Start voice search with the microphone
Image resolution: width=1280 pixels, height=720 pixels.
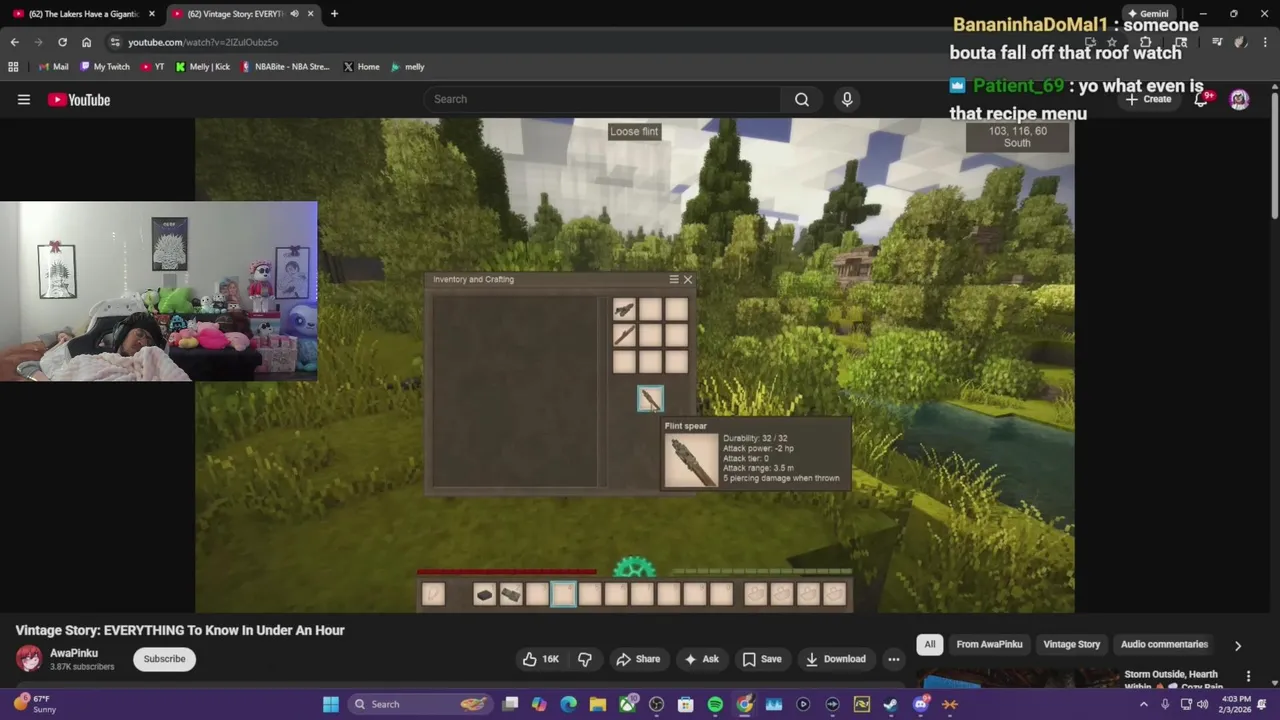[847, 99]
